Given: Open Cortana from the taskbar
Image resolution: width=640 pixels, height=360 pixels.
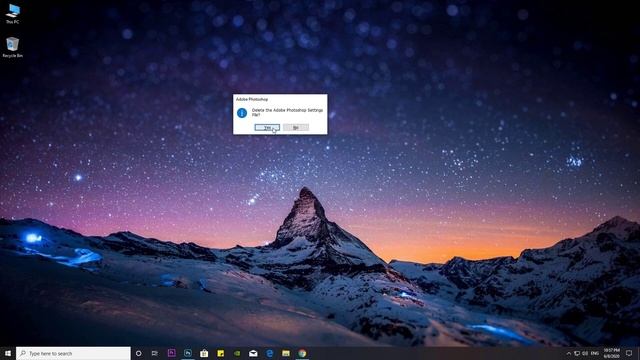Looking at the screenshot, I should point(138,353).
